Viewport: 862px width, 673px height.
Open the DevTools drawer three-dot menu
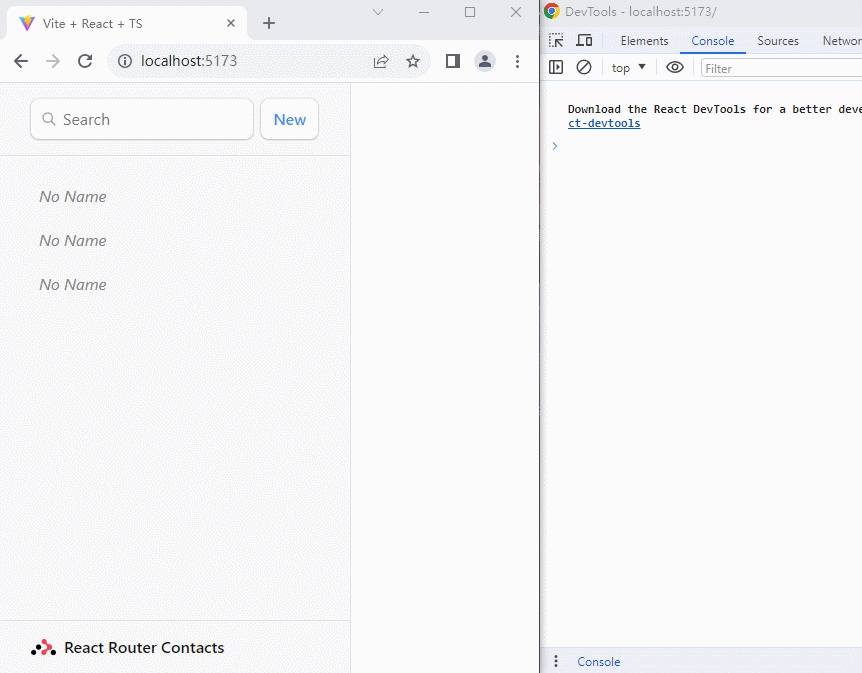tap(556, 661)
